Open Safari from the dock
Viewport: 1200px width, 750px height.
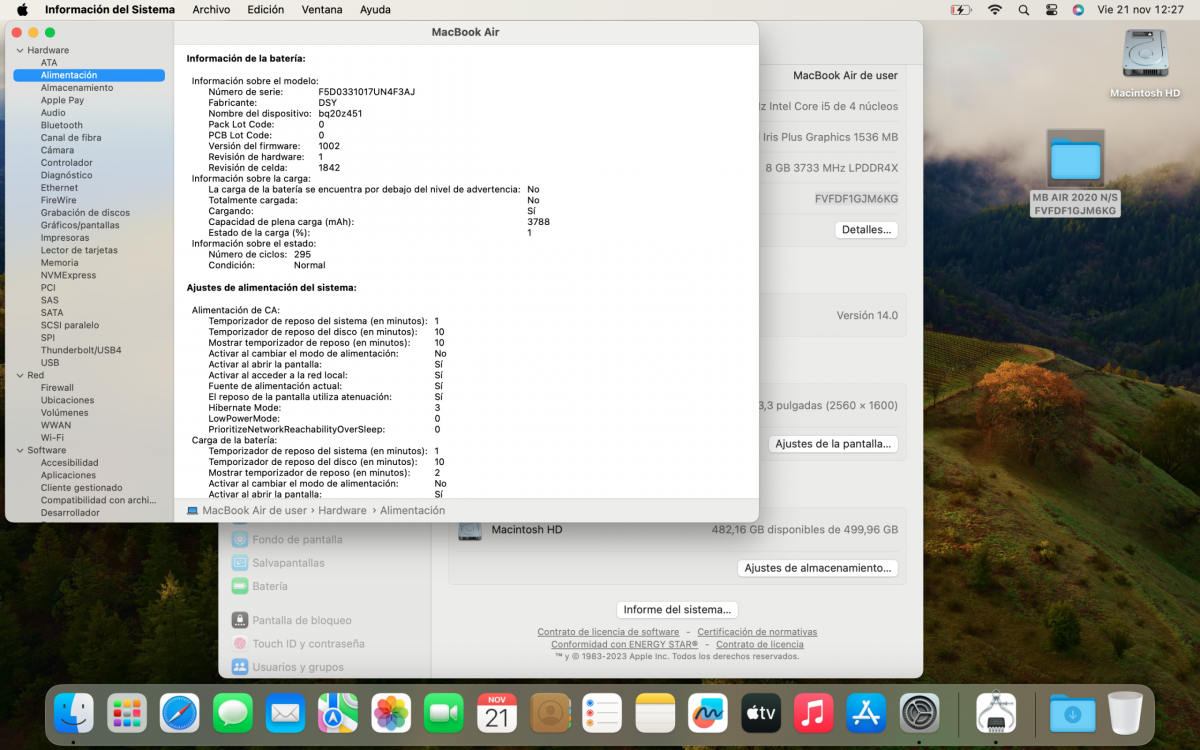pos(180,713)
